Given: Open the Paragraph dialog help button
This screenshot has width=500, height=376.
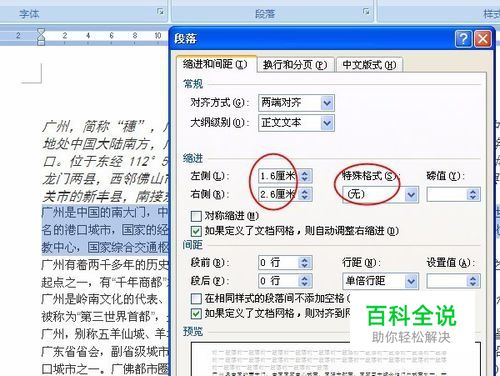Looking at the screenshot, I should point(463,39).
